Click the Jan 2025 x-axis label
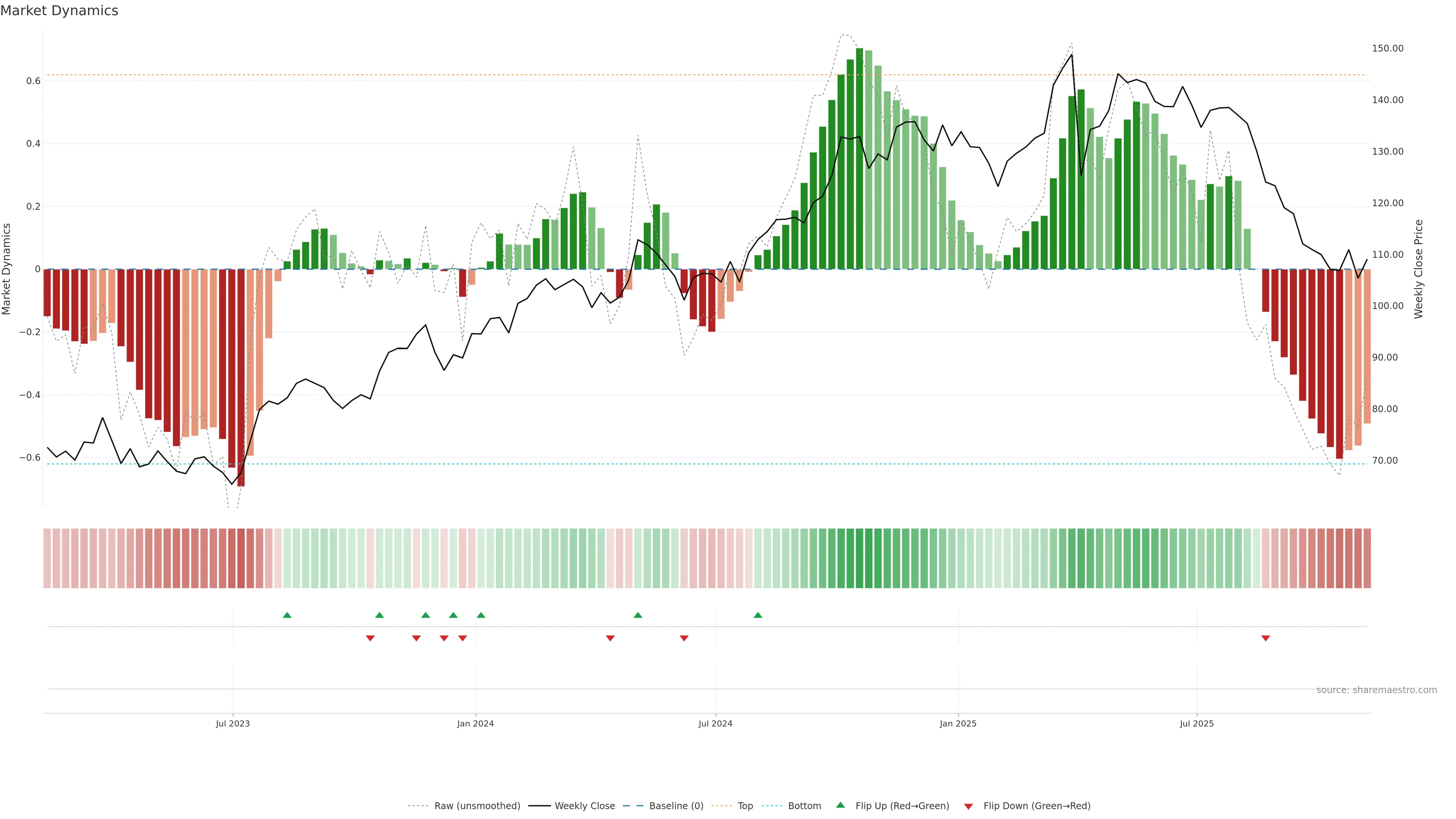The image size is (1456, 819). pos(958,723)
